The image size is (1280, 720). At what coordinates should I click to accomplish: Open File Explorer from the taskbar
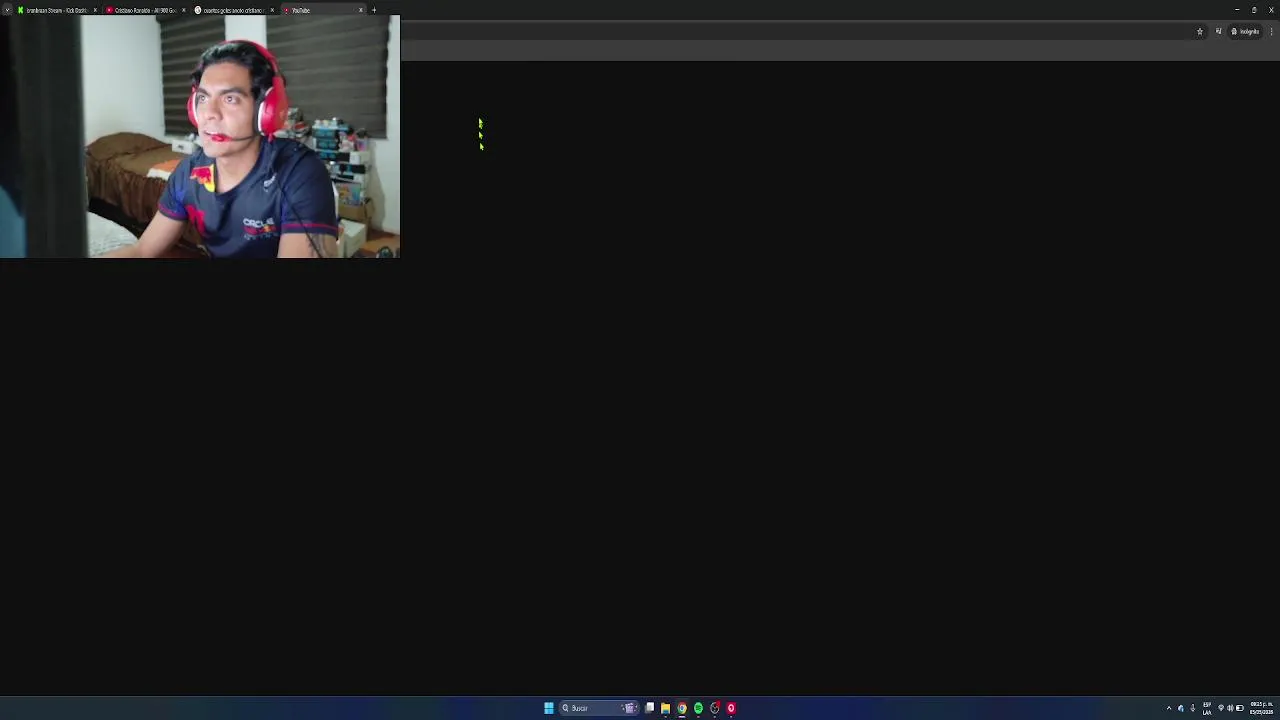pyautogui.click(x=665, y=708)
